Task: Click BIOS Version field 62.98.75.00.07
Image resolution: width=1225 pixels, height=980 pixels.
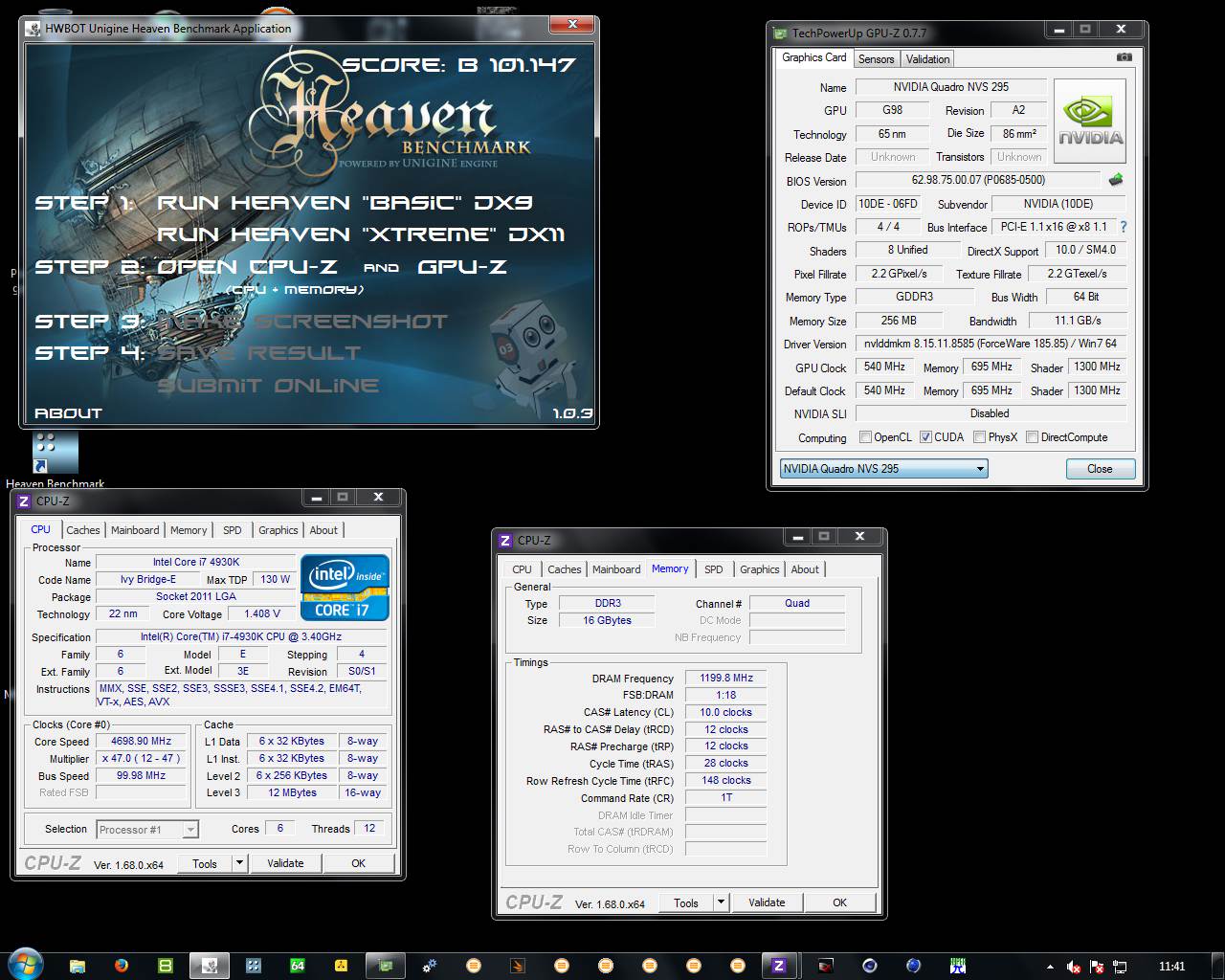Action: pyautogui.click(x=978, y=180)
